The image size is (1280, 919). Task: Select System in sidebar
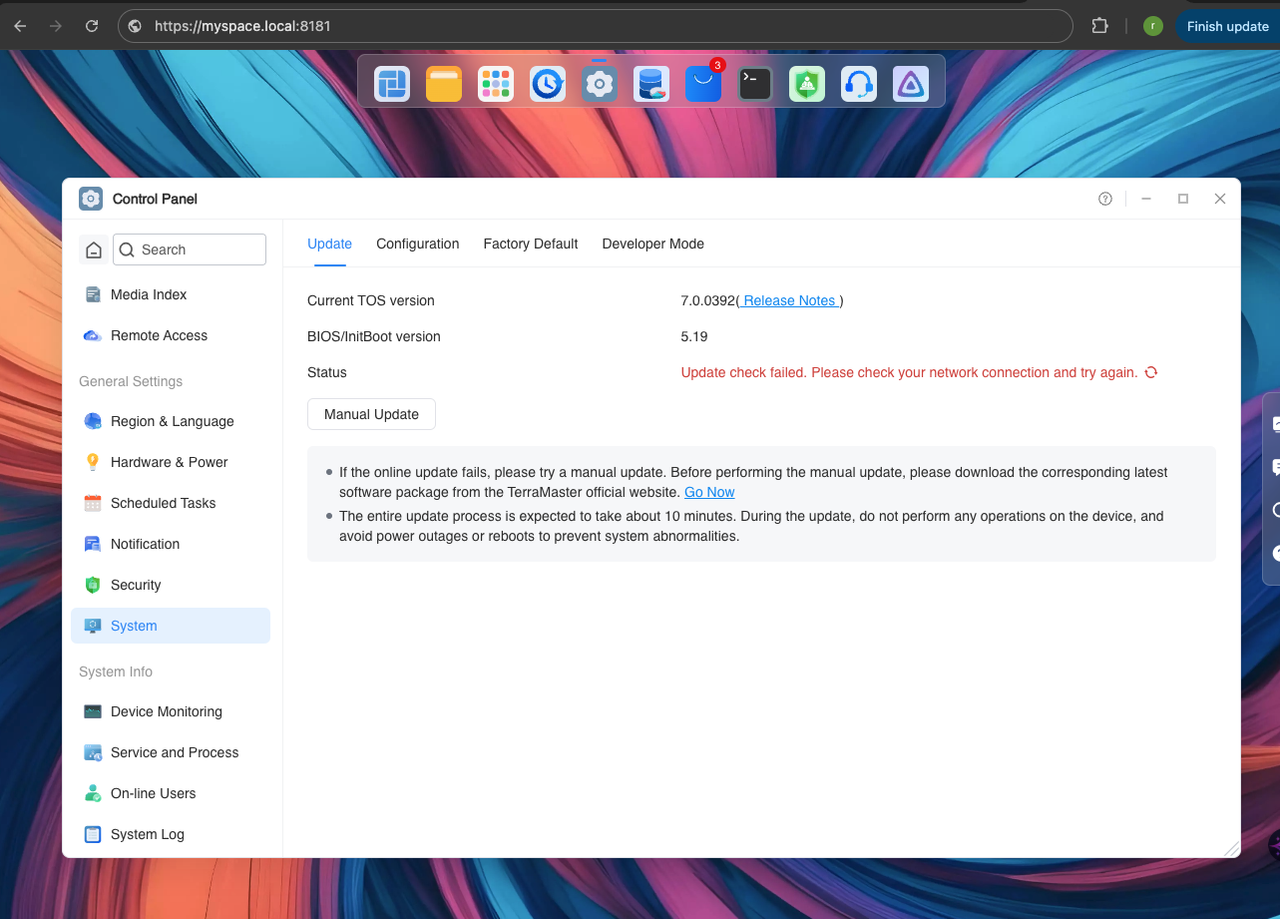tap(170, 626)
